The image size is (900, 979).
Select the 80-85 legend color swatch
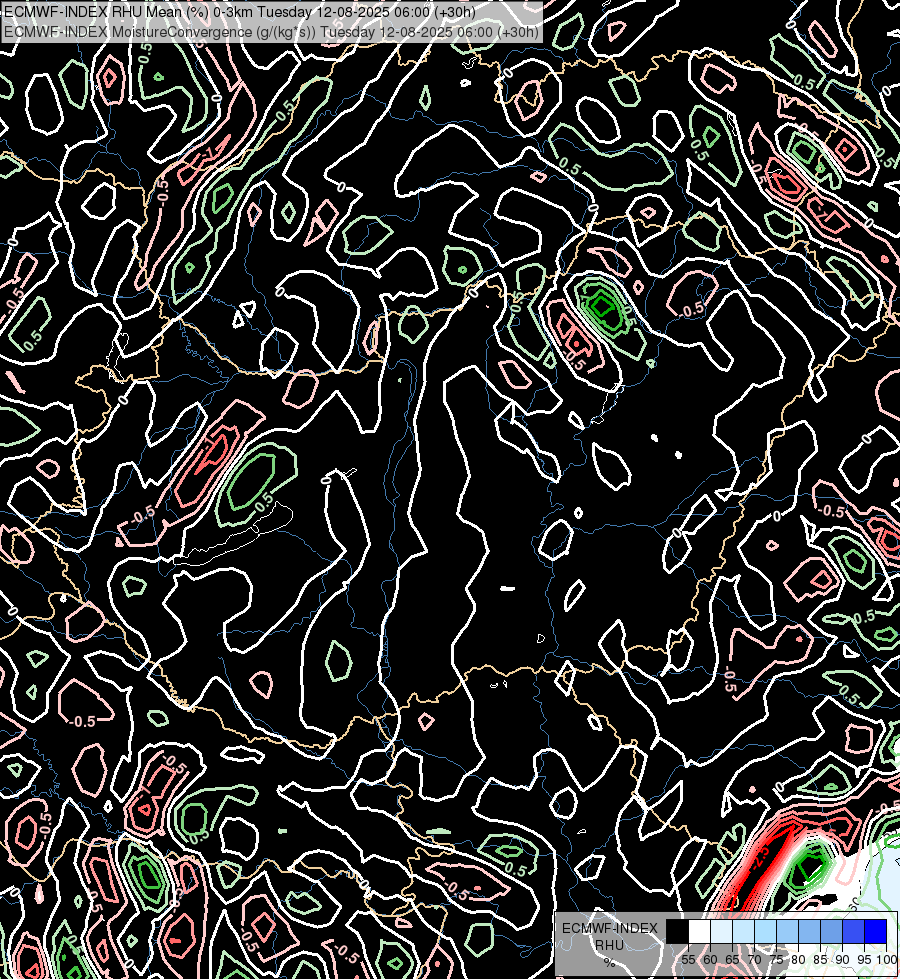coord(809,931)
